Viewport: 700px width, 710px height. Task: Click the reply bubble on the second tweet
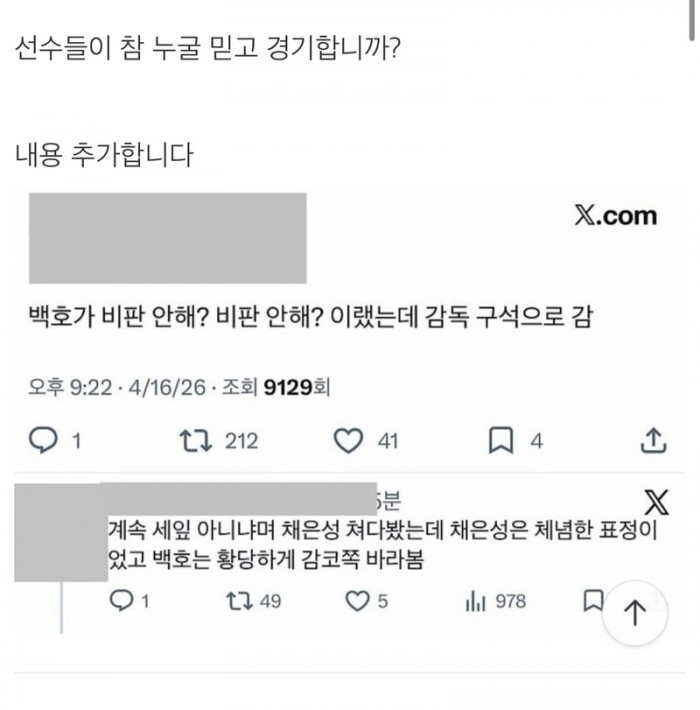[x=121, y=601]
